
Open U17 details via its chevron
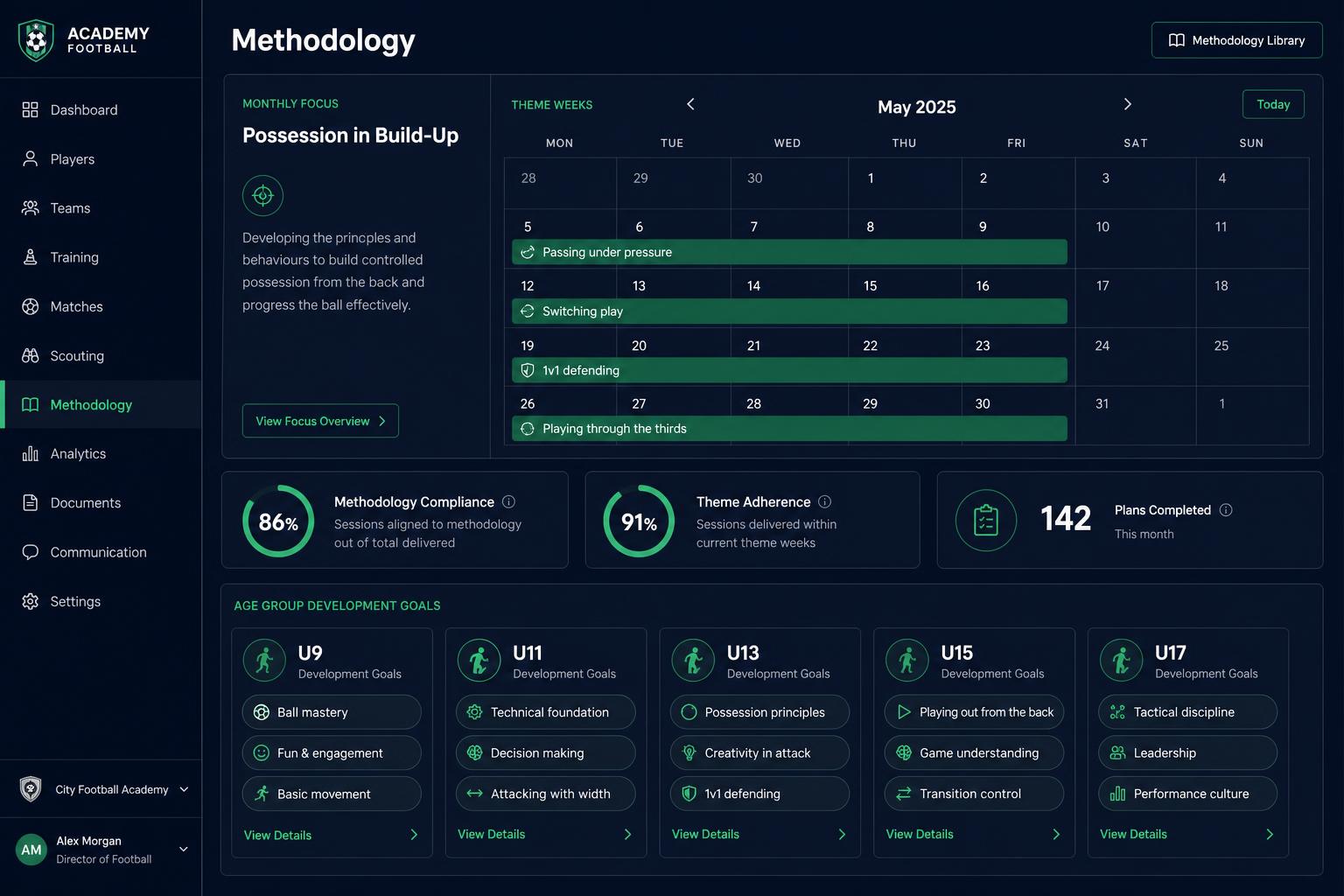[1270, 834]
